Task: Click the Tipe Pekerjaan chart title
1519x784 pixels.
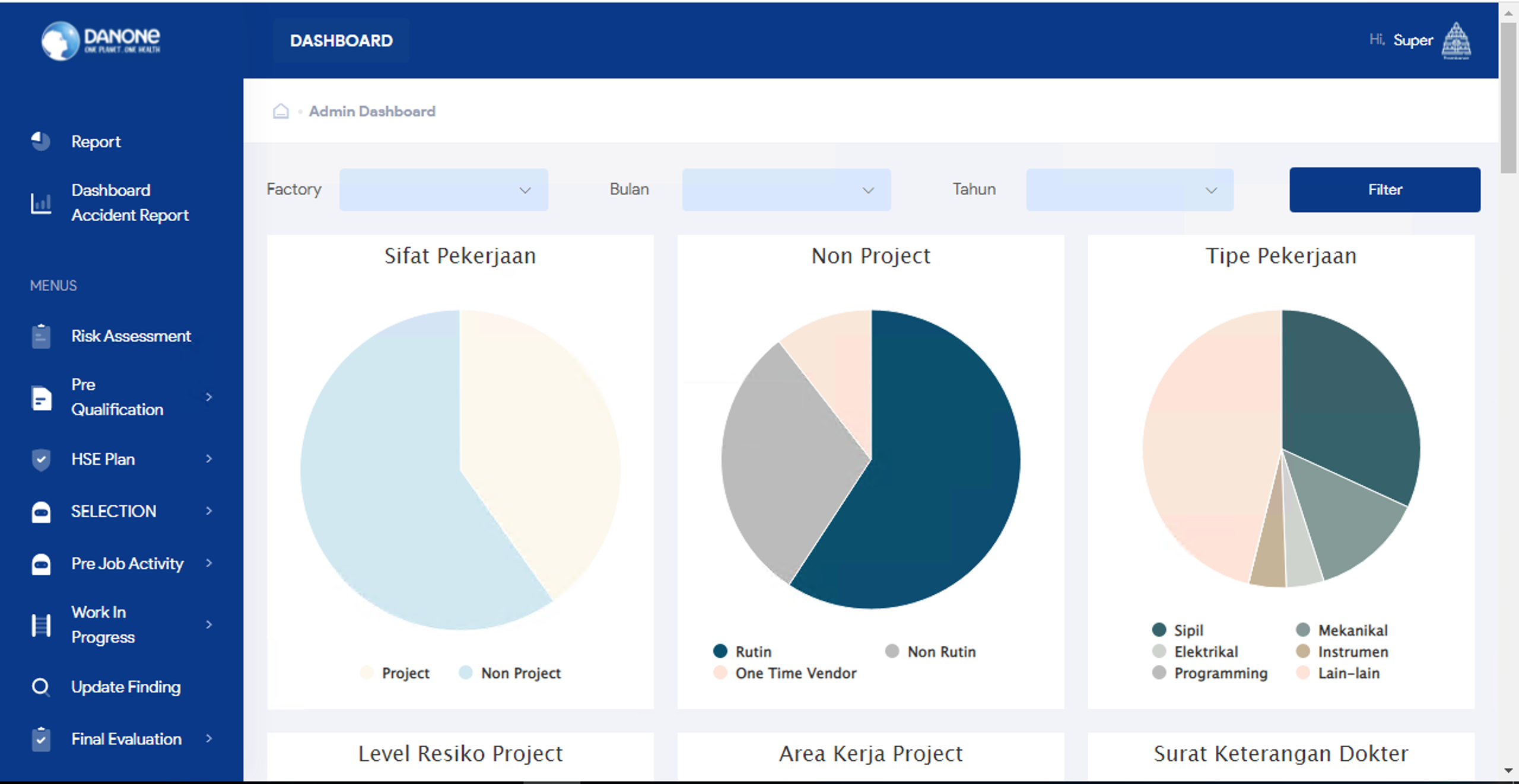Action: tap(1281, 256)
